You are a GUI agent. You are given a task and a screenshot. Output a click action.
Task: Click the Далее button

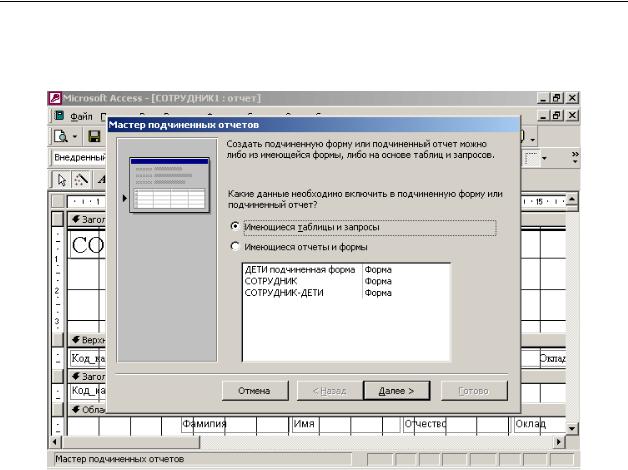click(x=397, y=391)
